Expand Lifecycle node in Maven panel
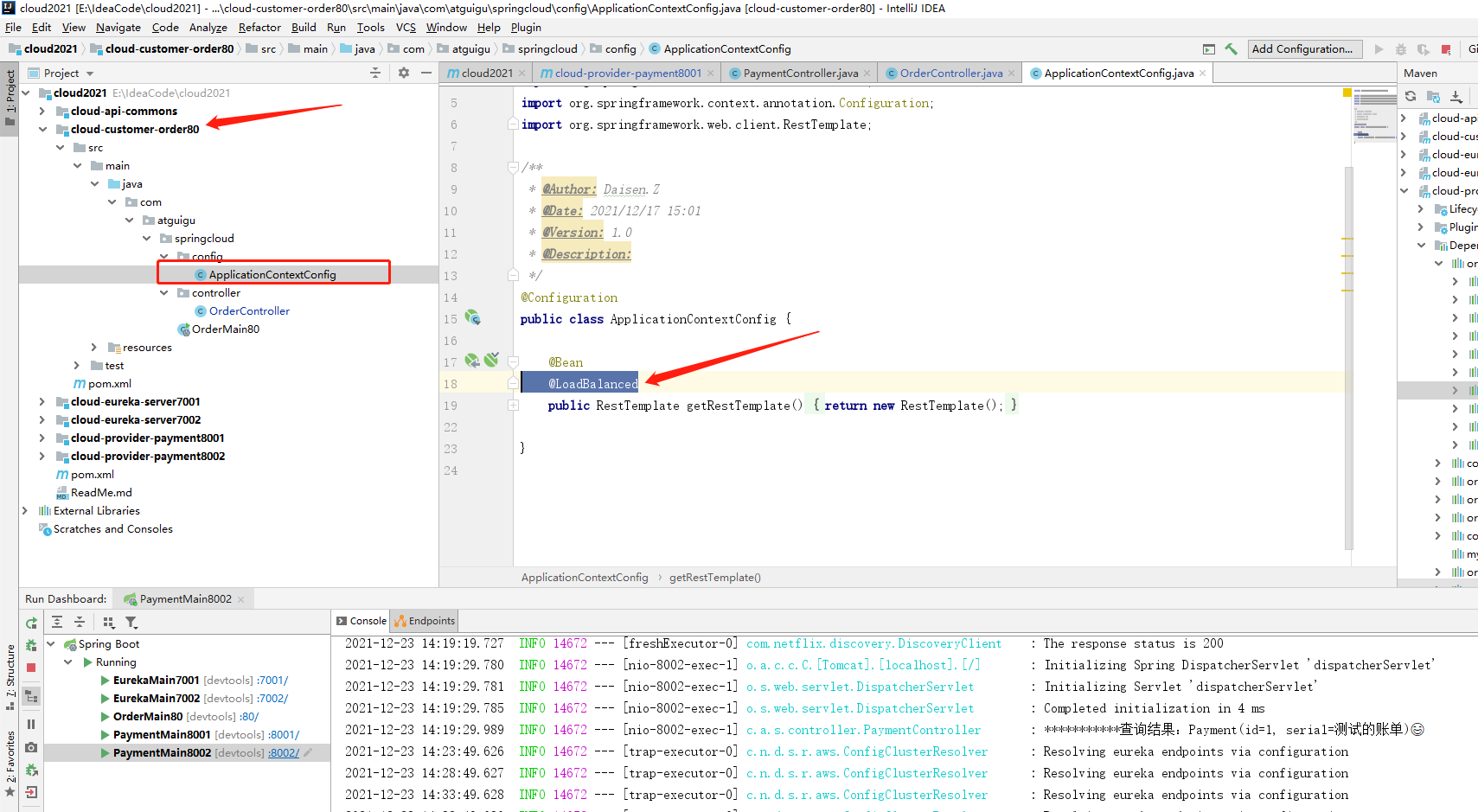 tap(1420, 209)
